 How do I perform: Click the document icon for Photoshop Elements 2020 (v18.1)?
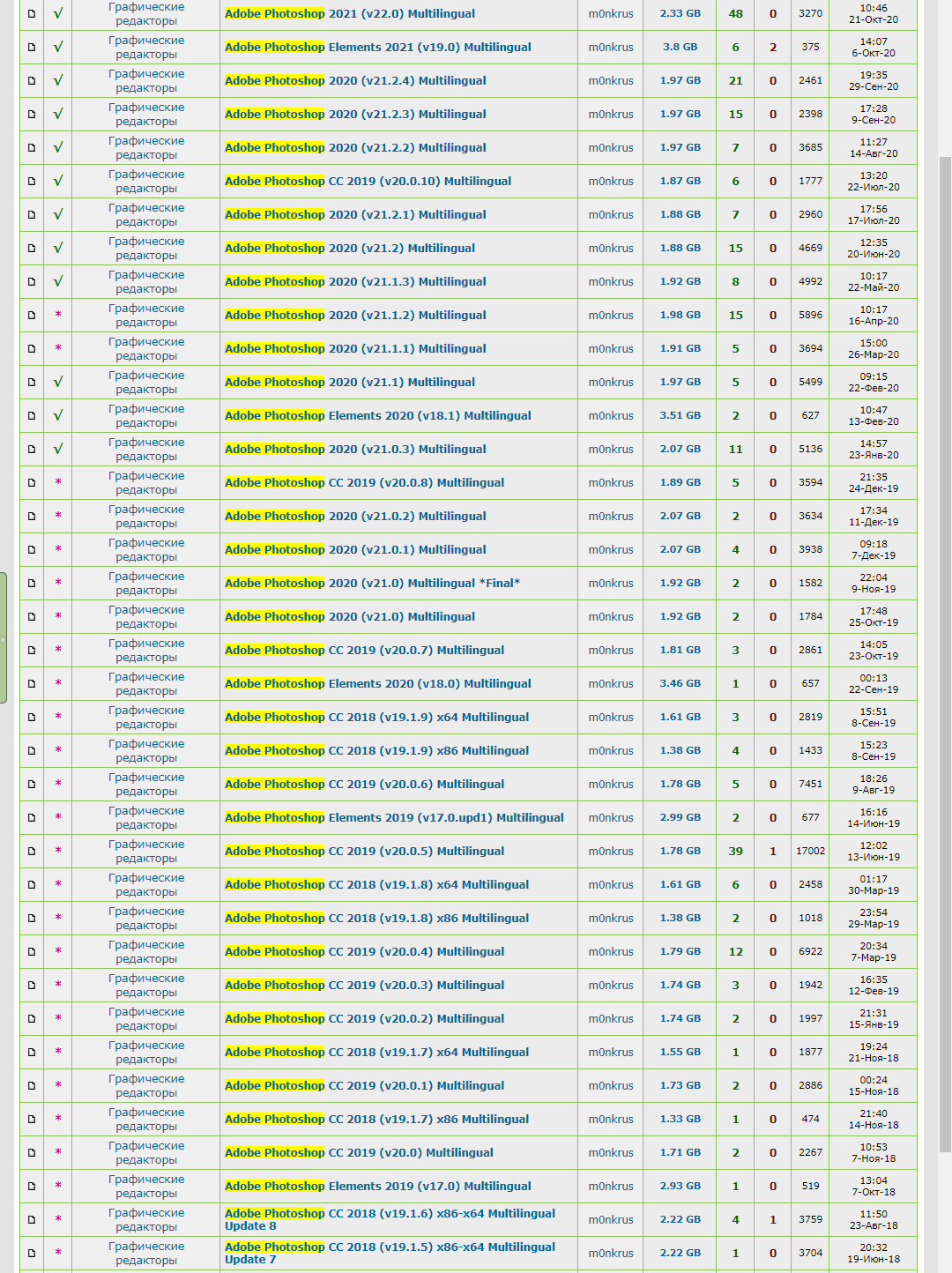pos(32,416)
